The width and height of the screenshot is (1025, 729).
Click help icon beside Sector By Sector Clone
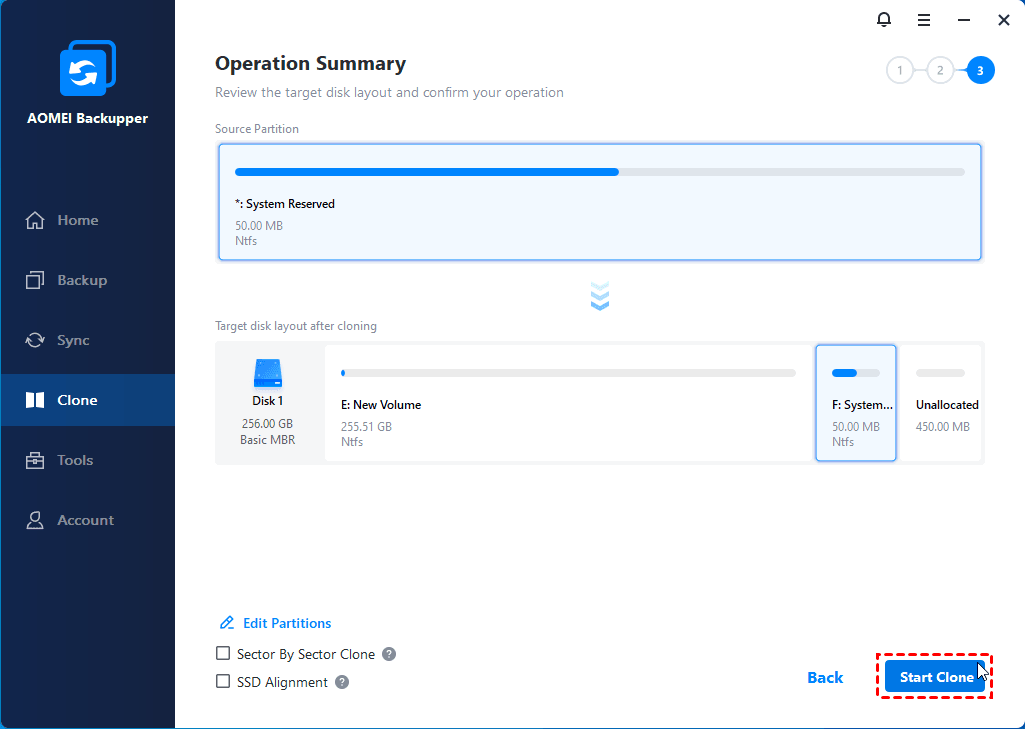click(x=389, y=654)
